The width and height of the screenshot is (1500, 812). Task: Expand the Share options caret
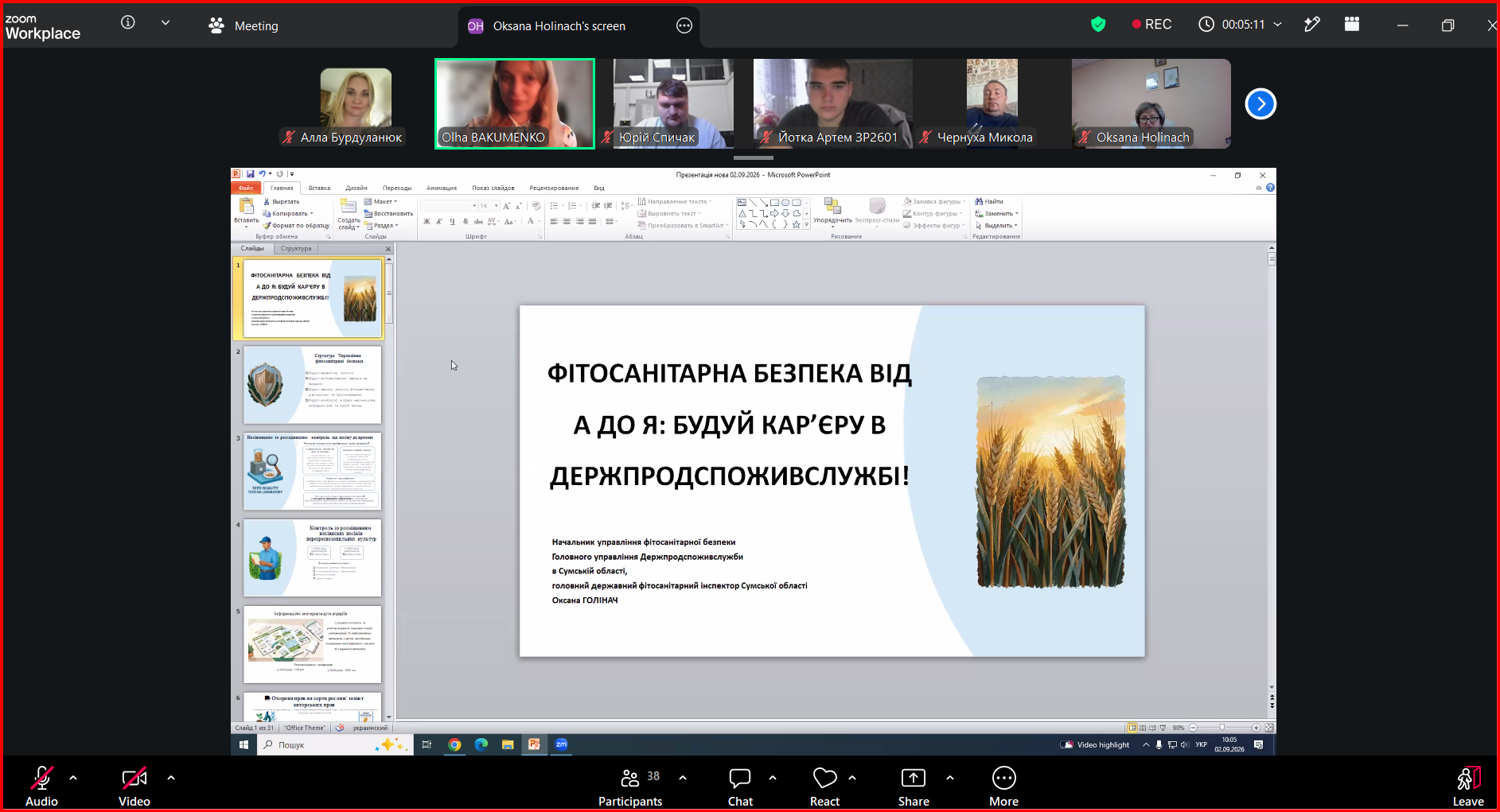tap(950, 778)
